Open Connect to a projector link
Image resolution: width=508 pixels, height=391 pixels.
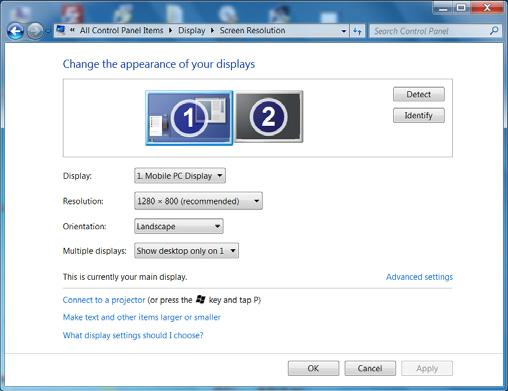pyautogui.click(x=104, y=300)
